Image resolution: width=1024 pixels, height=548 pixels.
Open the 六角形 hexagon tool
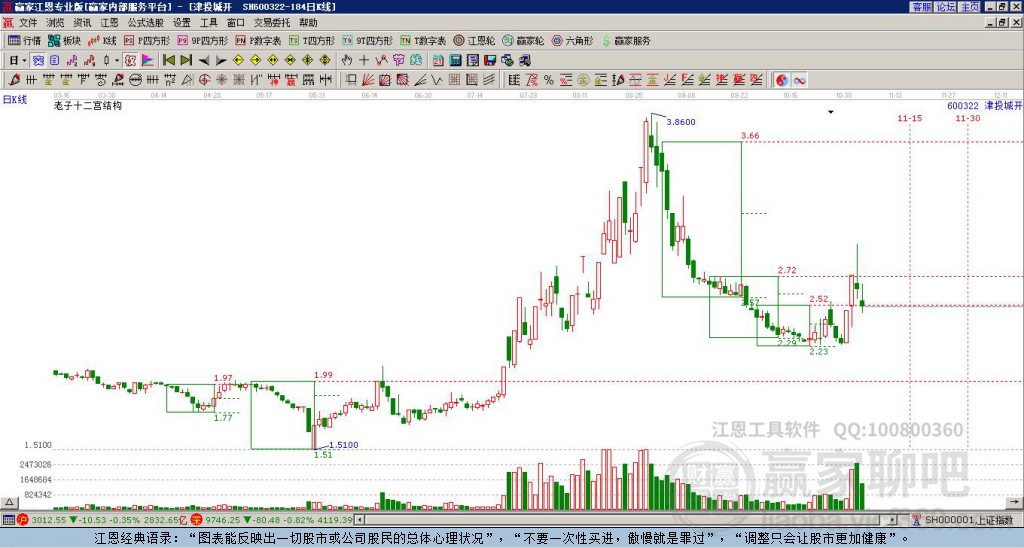(572, 40)
